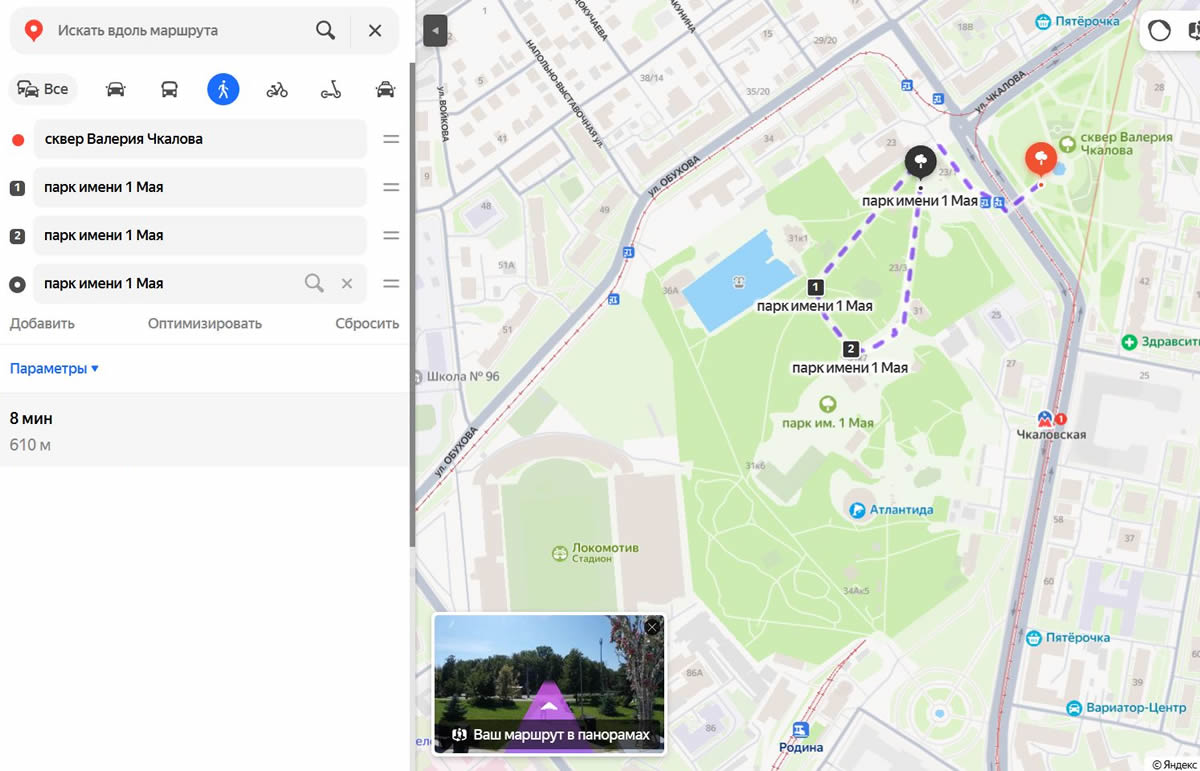Image resolution: width=1200 pixels, height=771 pixels.
Task: Open Ваш маршрут в панорамах thumbnail
Action: coord(548,684)
